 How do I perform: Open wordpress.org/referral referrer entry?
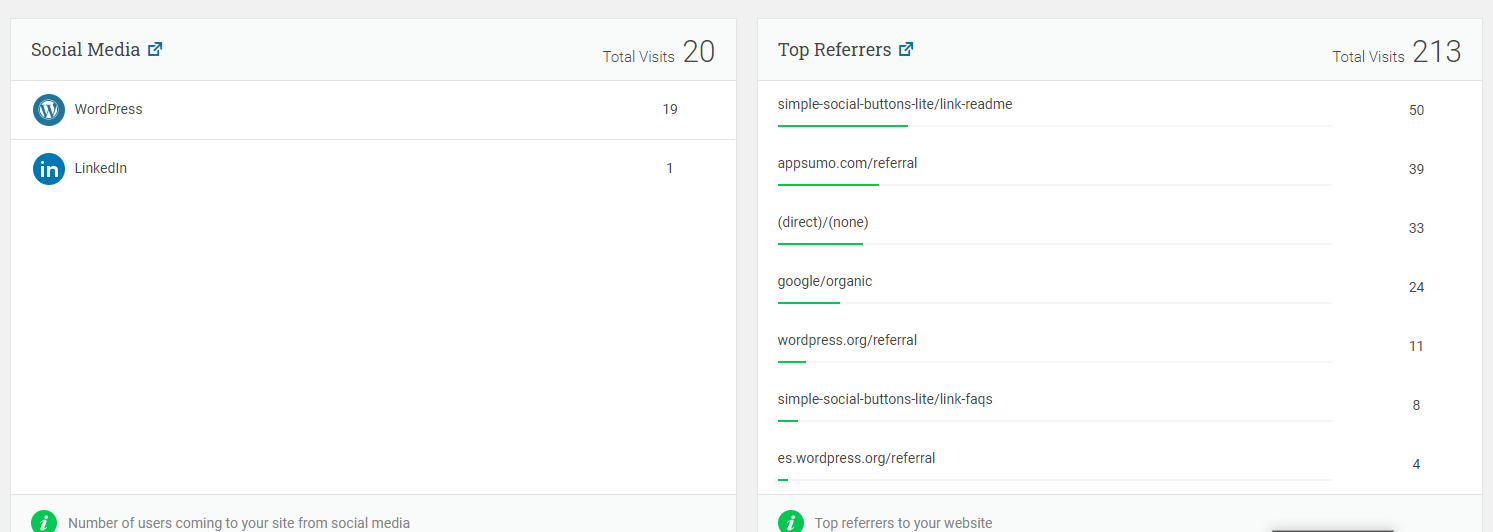[x=847, y=340]
